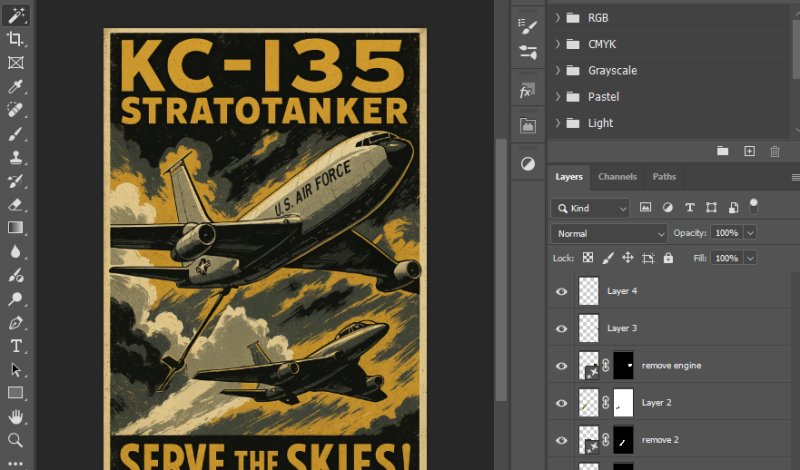Switch to the Paths tab
Screen dimensions: 800x470
click(664, 177)
